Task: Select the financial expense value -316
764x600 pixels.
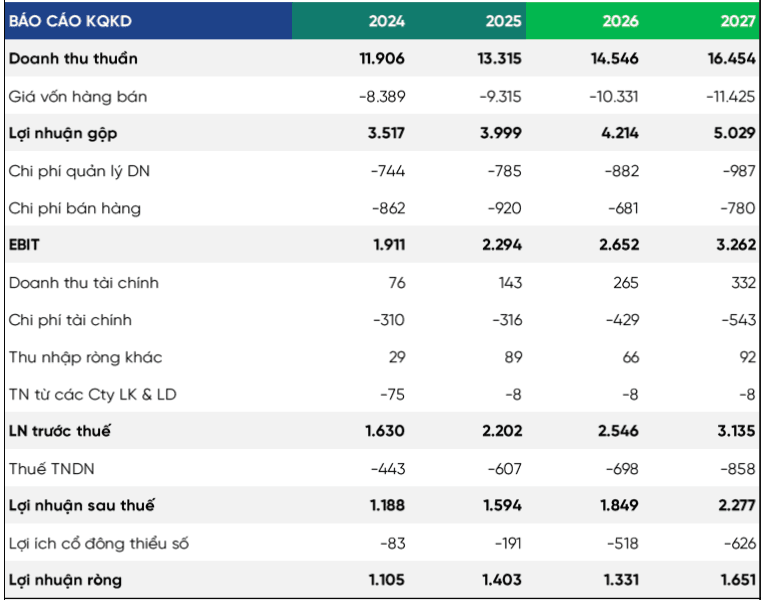Action: 507,320
